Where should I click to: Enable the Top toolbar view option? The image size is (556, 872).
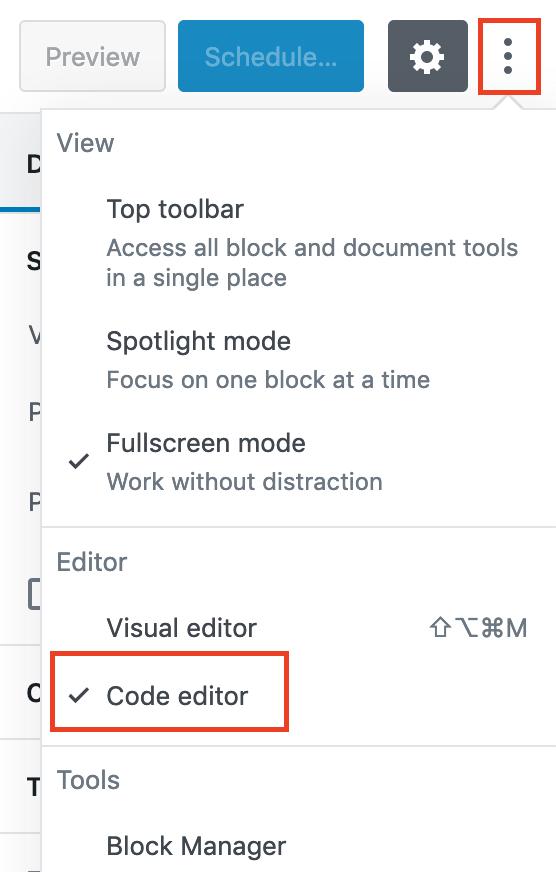(299, 242)
